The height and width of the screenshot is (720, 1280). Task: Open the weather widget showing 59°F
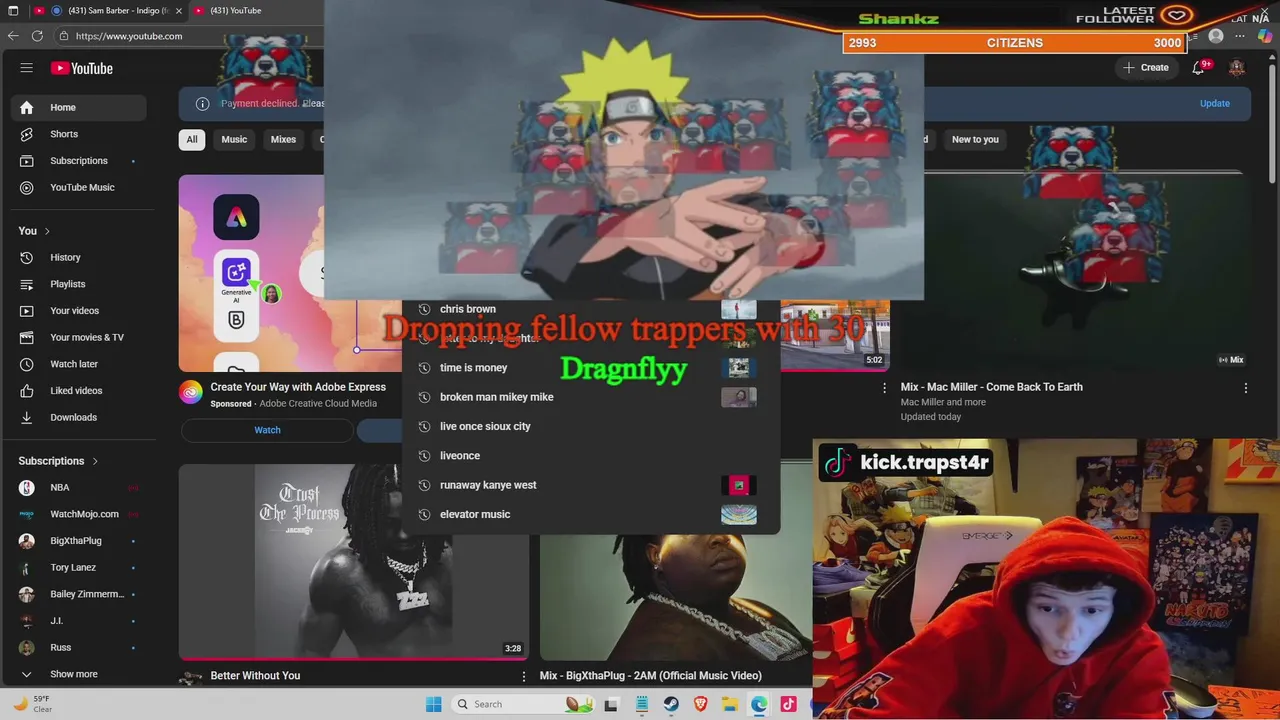pos(32,704)
